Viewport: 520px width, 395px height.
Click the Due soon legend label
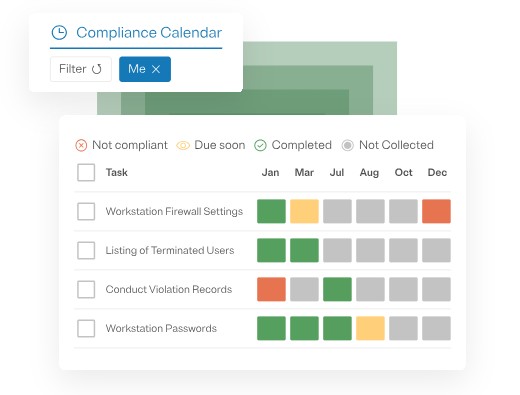(x=220, y=145)
